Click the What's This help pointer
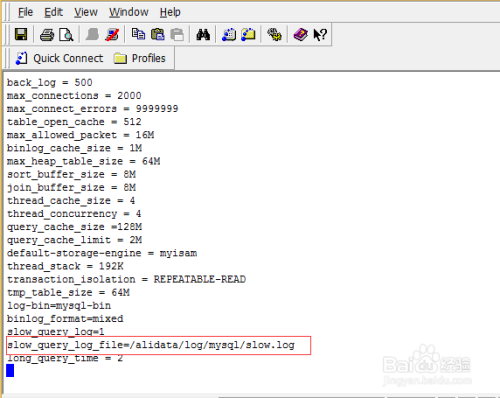Viewport: 500px width, 398px height. [320, 34]
